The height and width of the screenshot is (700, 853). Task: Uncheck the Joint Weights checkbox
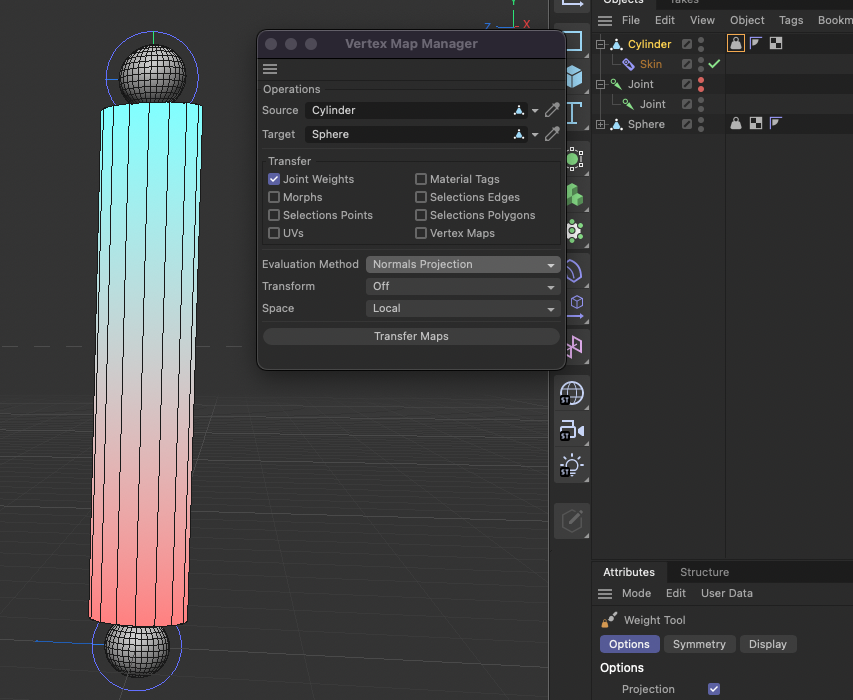click(274, 179)
